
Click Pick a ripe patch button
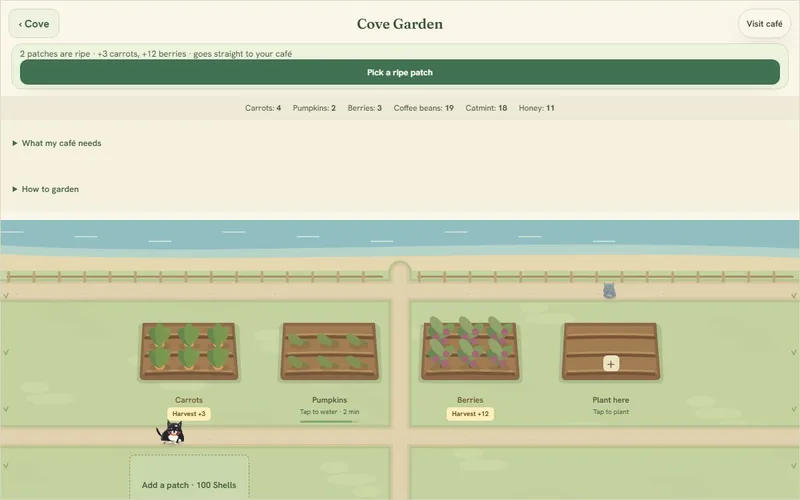pos(399,72)
